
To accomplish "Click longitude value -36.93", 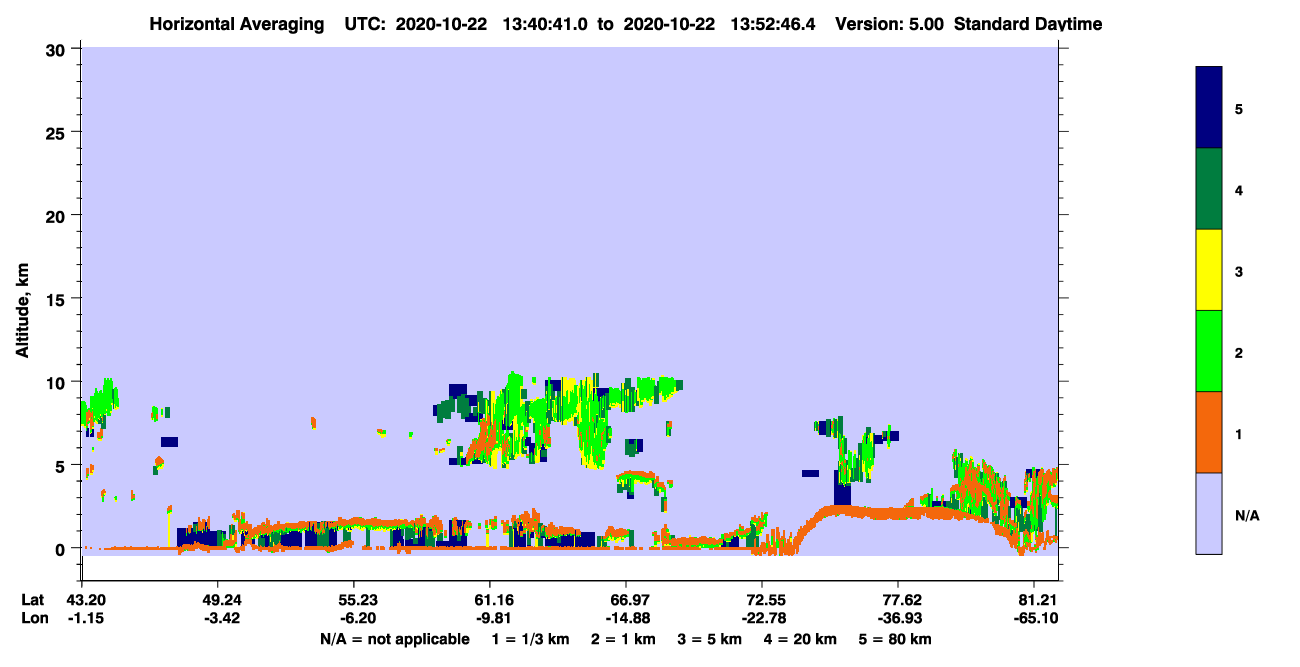I will [898, 618].
